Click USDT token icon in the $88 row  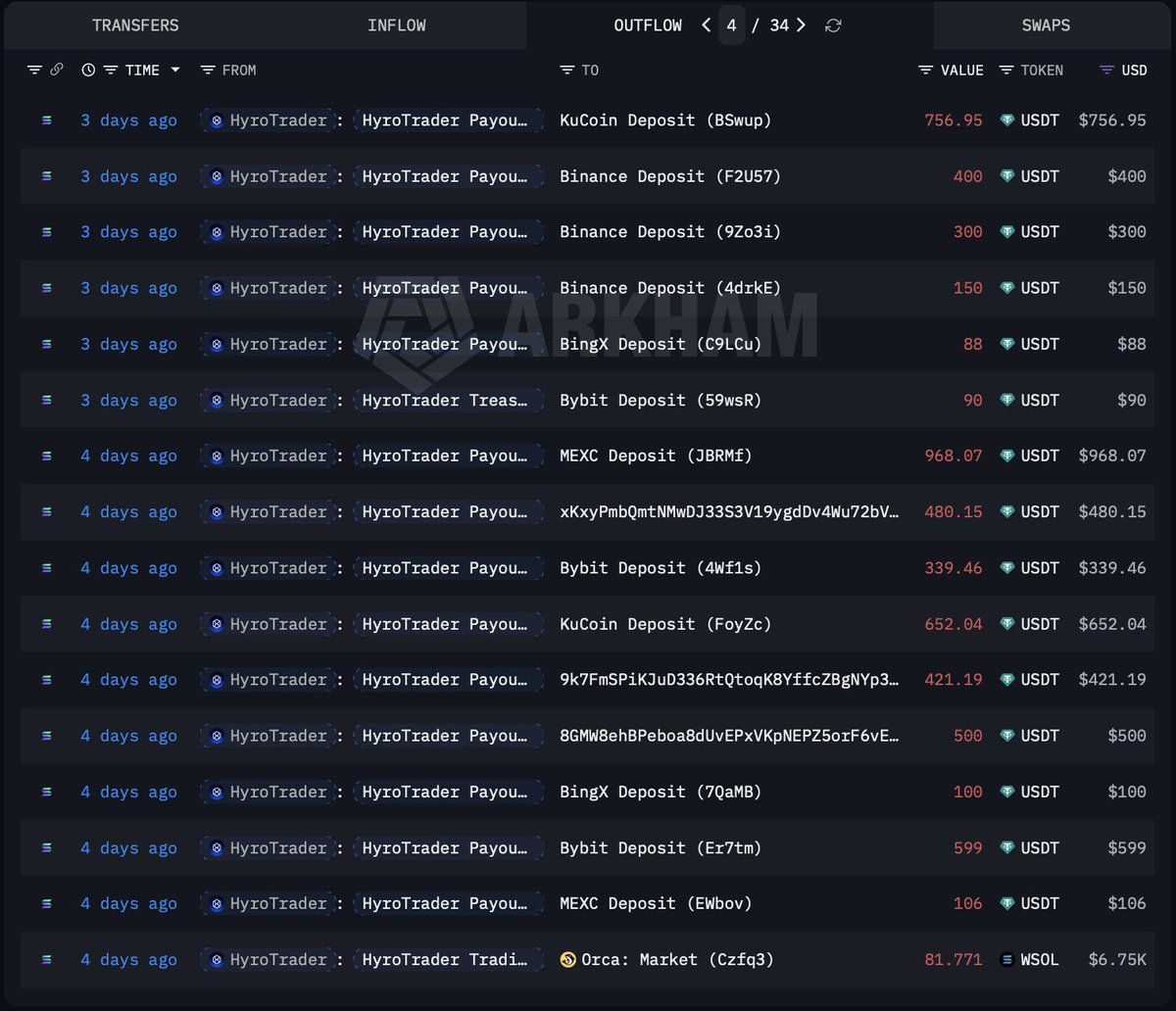click(1007, 344)
